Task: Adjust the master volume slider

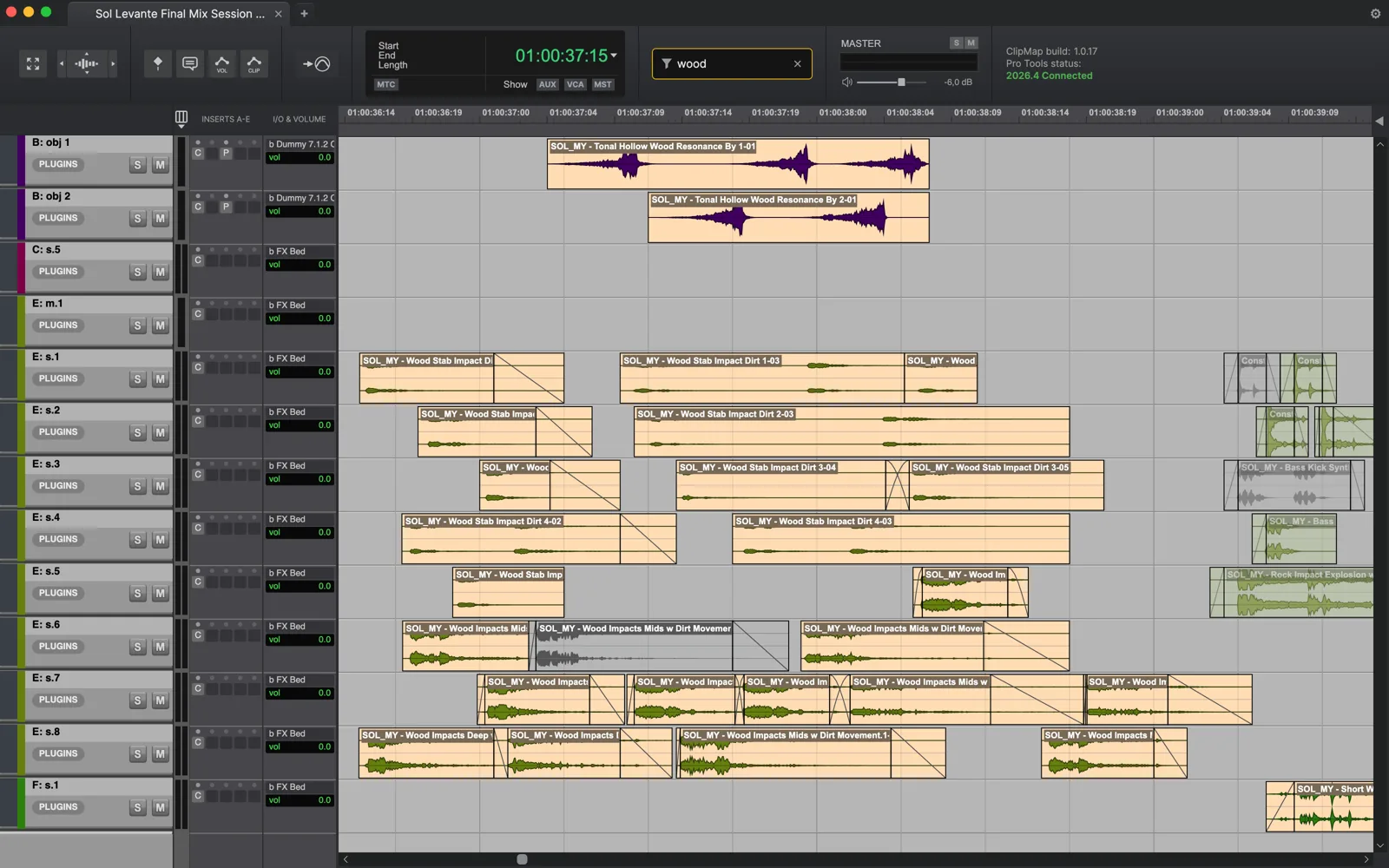Action: pos(901,82)
